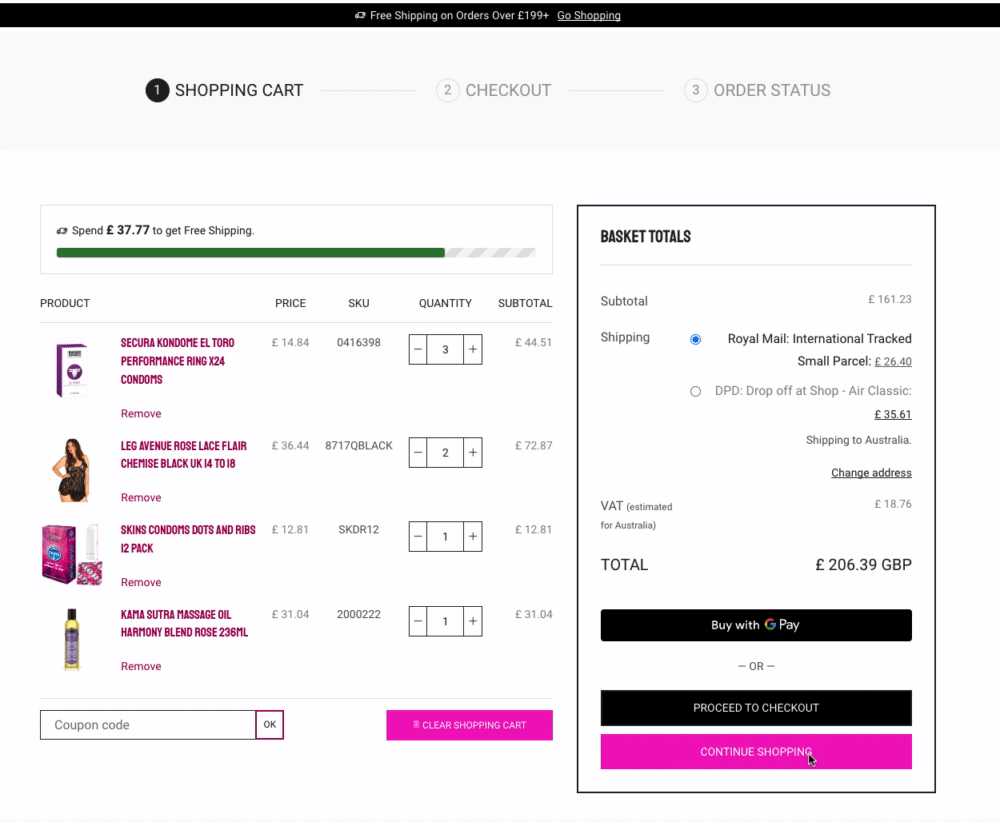This screenshot has height=822, width=1000.
Task: Click DPD price £ 35.61
Action: [x=893, y=415]
